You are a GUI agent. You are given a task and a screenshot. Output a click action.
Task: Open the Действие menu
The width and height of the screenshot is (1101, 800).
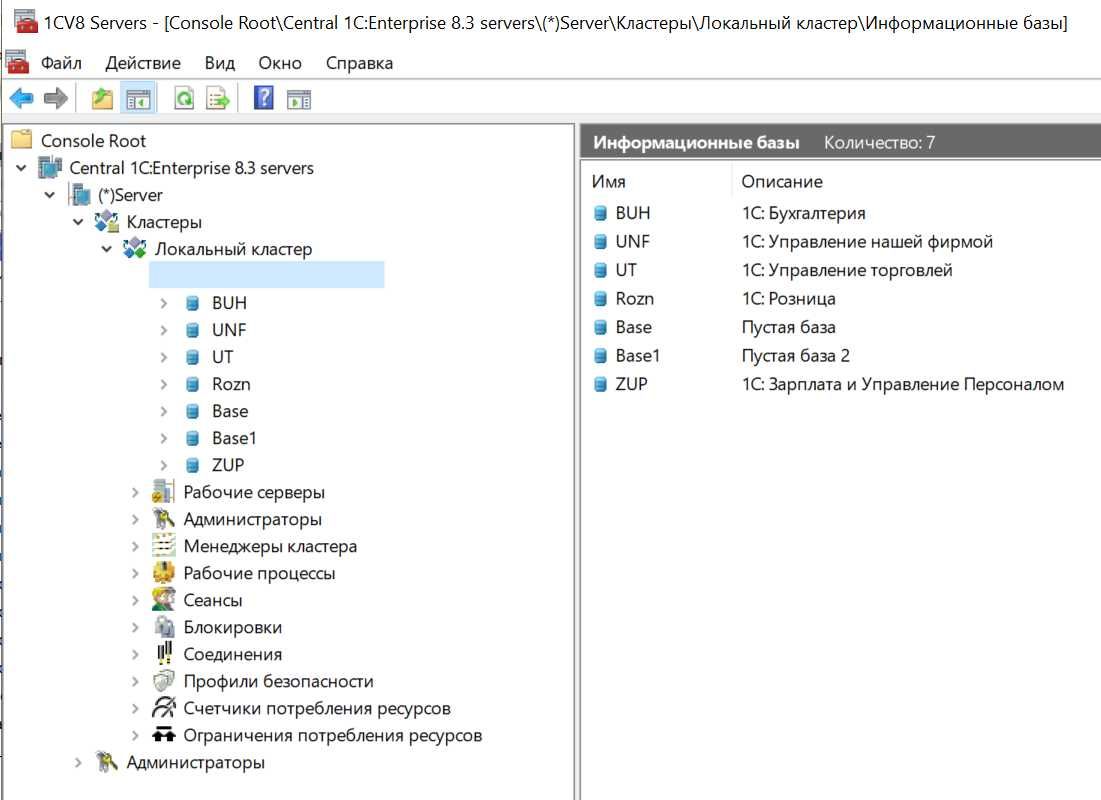tap(143, 63)
